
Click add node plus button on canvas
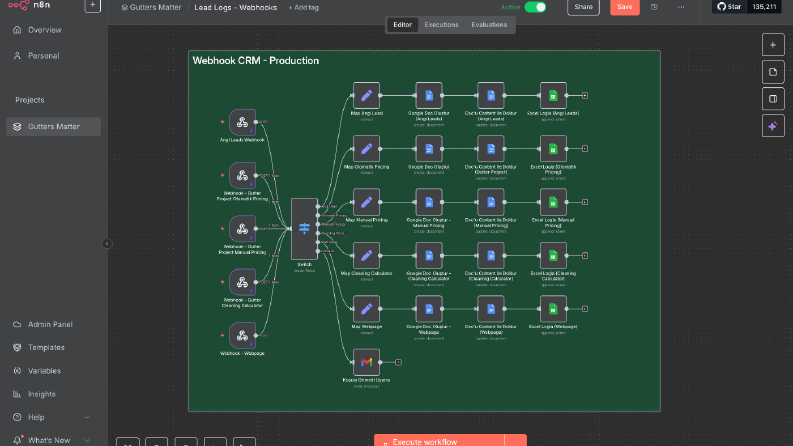(773, 45)
